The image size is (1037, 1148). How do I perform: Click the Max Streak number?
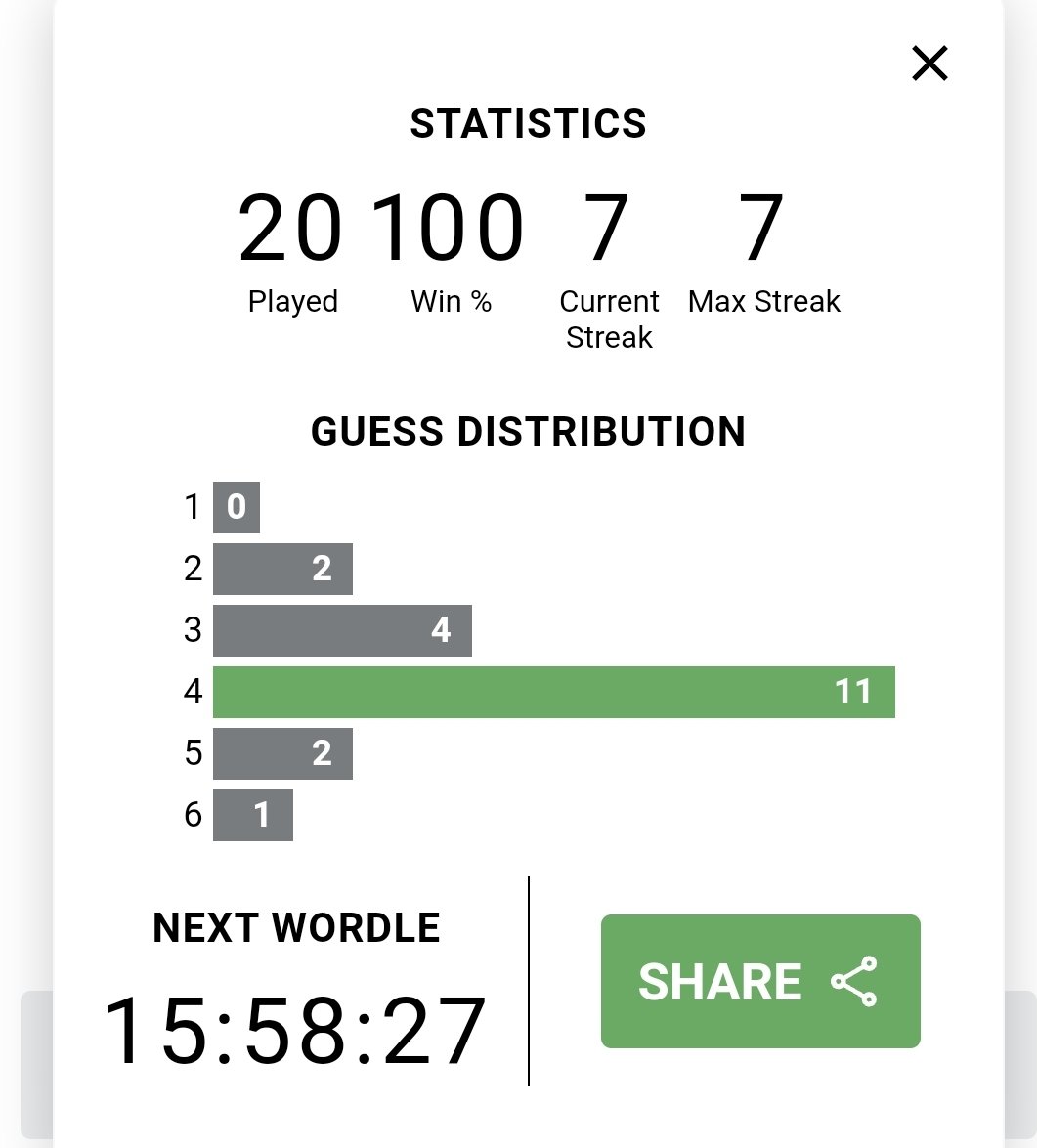pos(761,227)
